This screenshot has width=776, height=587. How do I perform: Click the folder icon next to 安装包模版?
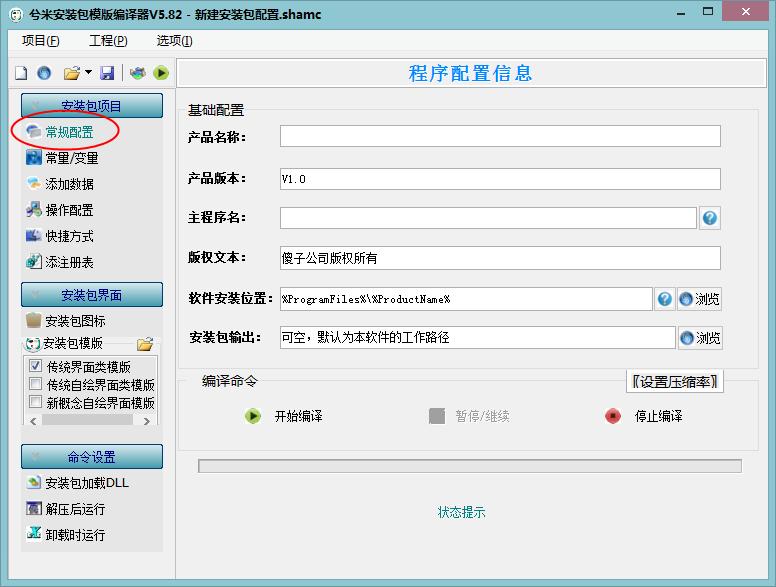[x=146, y=343]
